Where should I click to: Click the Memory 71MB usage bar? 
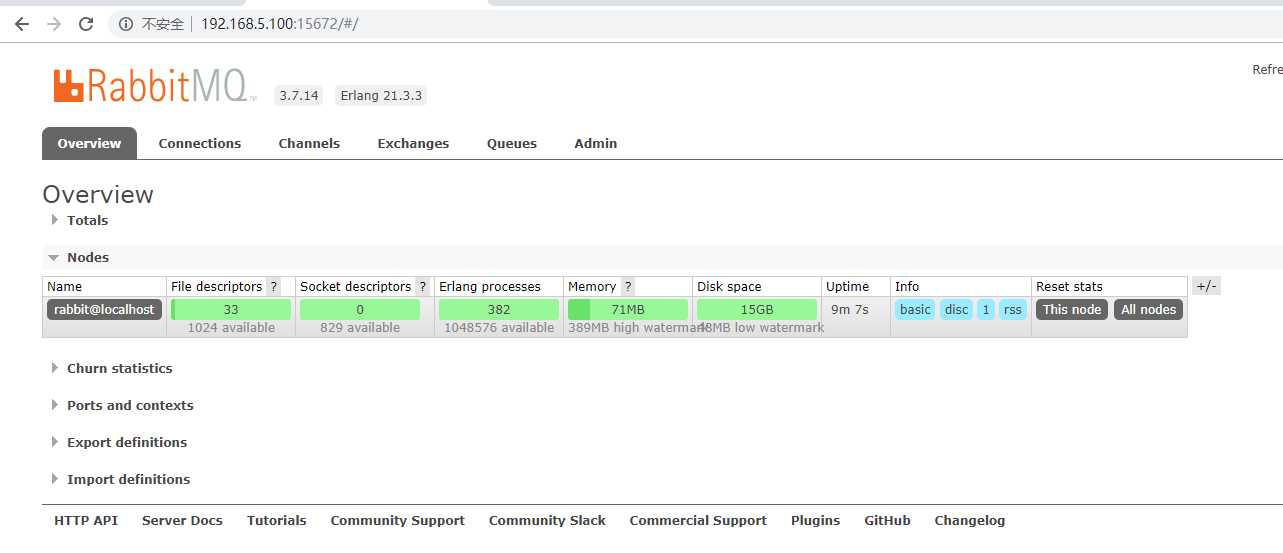[x=628, y=309]
